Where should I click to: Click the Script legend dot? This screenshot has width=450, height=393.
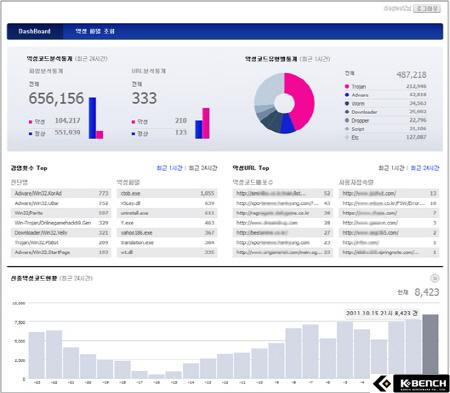pos(347,129)
